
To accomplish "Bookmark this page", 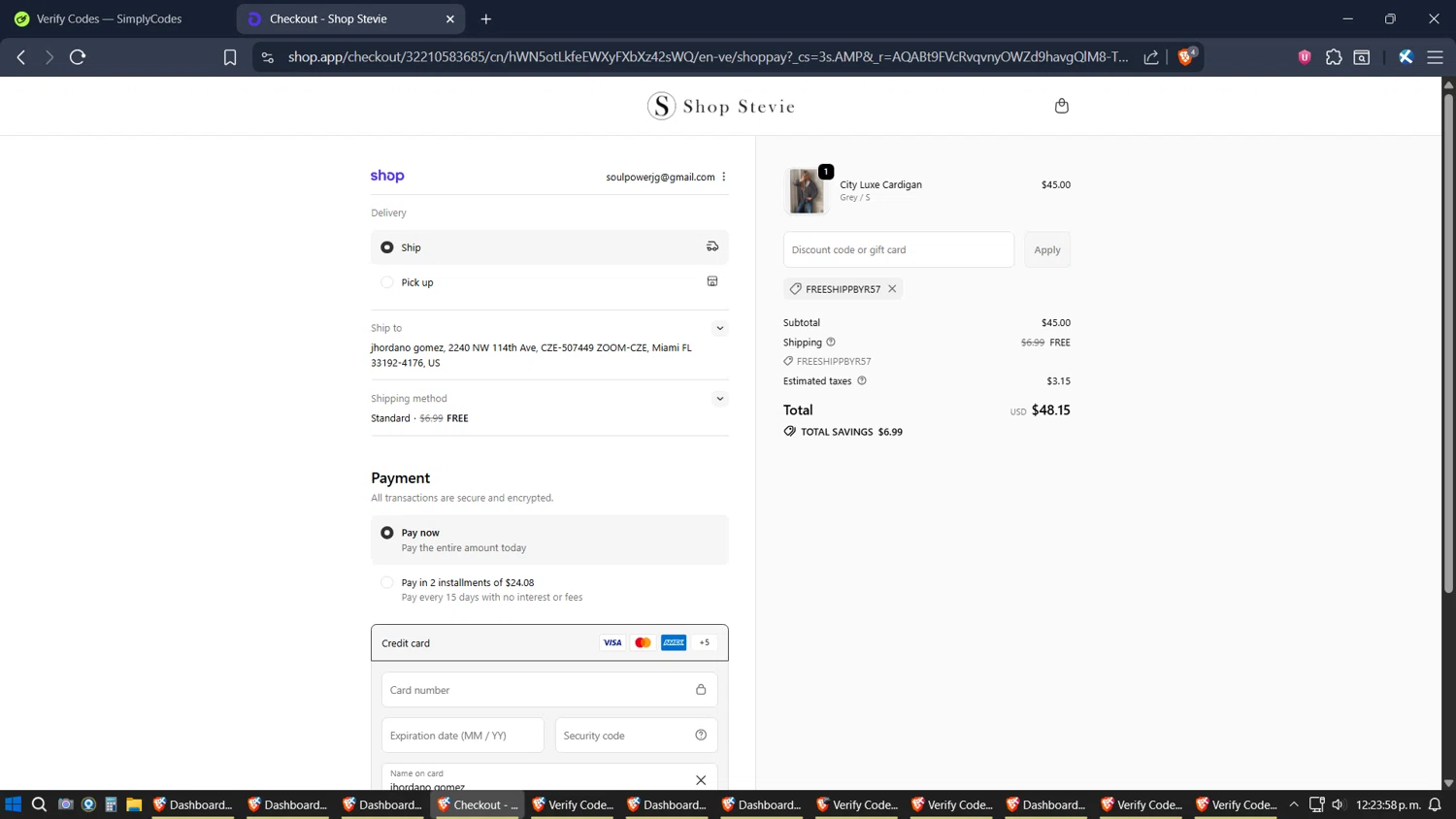I will pos(230,57).
